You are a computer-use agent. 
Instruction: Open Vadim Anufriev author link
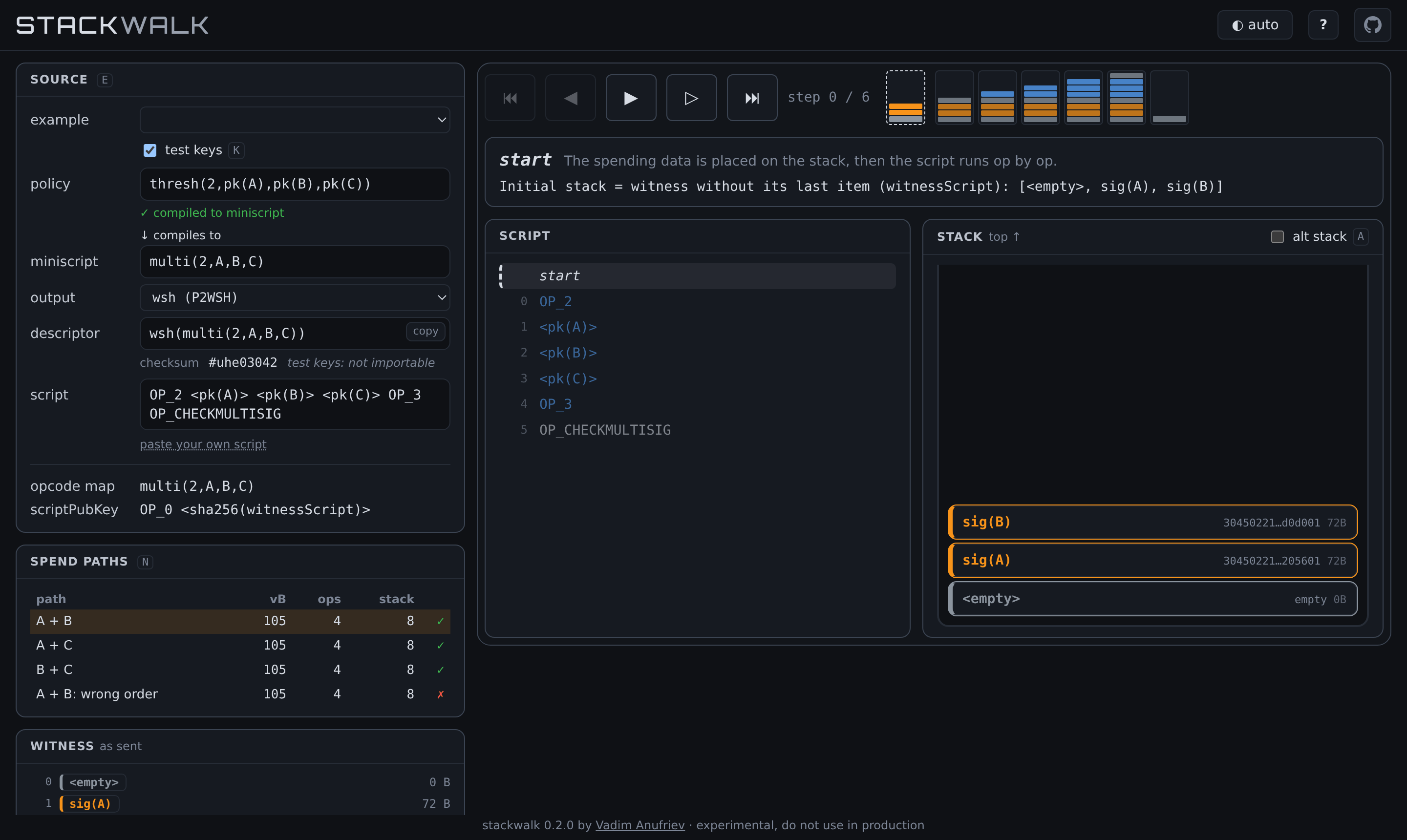point(640,825)
